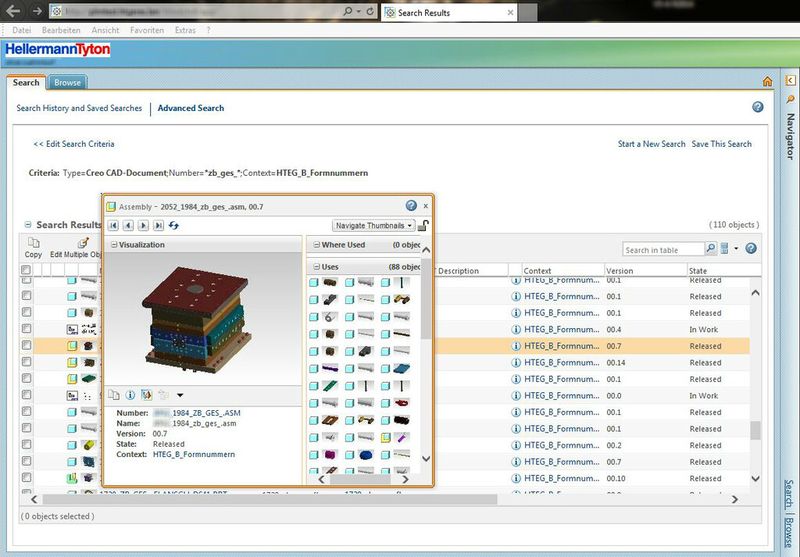800x557 pixels.
Task: Open help in the Assembly popup header
Action: click(x=411, y=206)
